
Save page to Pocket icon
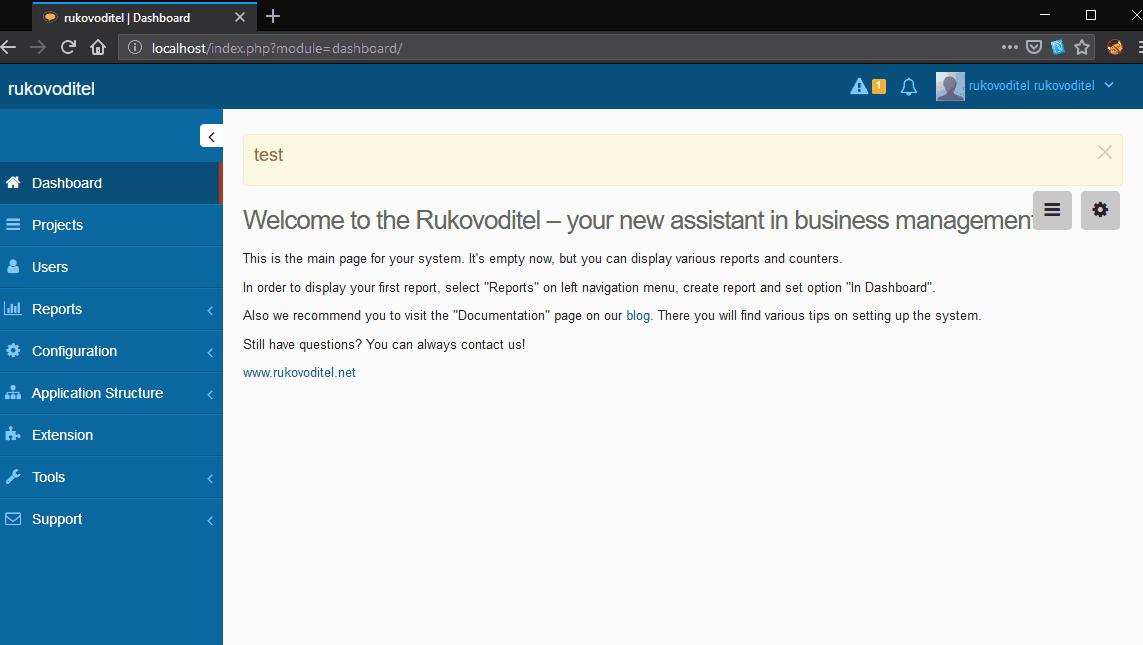pos(1034,47)
